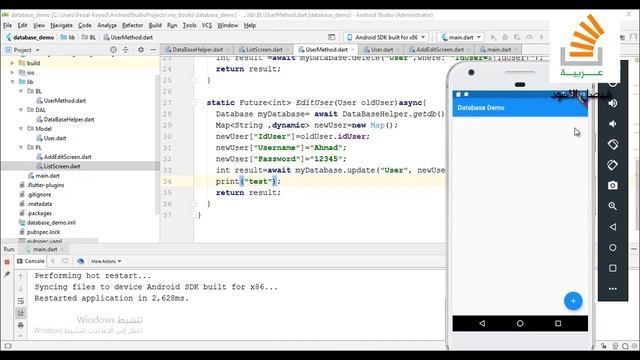Open the File menu
Image resolution: width=640 pixels, height=360 pixels.
[7, 25]
